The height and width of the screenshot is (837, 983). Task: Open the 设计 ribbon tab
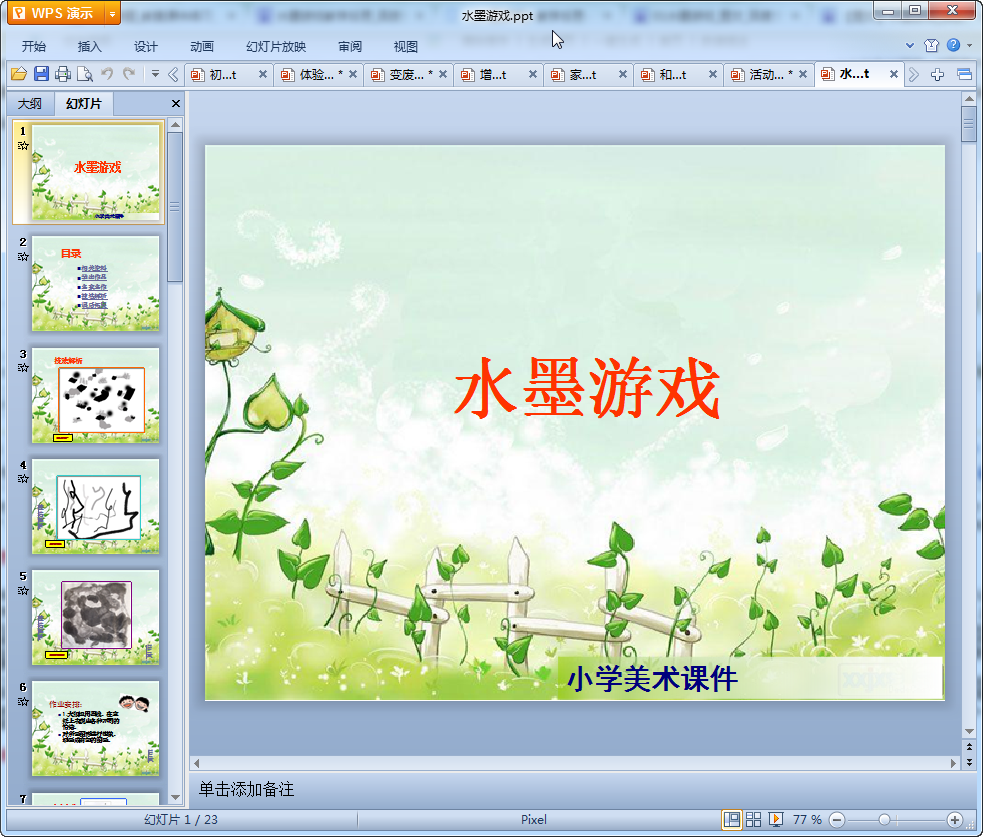pos(145,46)
